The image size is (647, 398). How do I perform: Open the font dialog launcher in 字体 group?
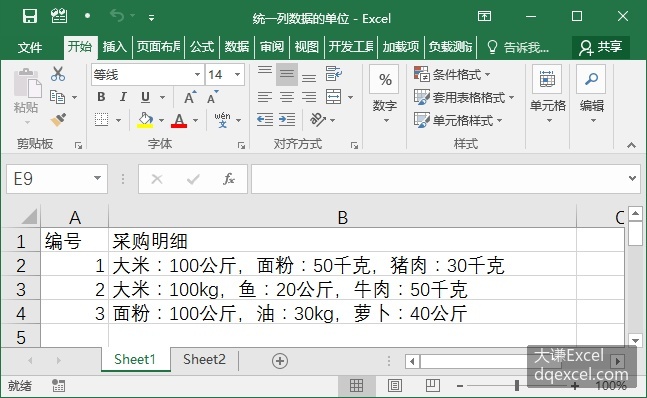(x=241, y=146)
